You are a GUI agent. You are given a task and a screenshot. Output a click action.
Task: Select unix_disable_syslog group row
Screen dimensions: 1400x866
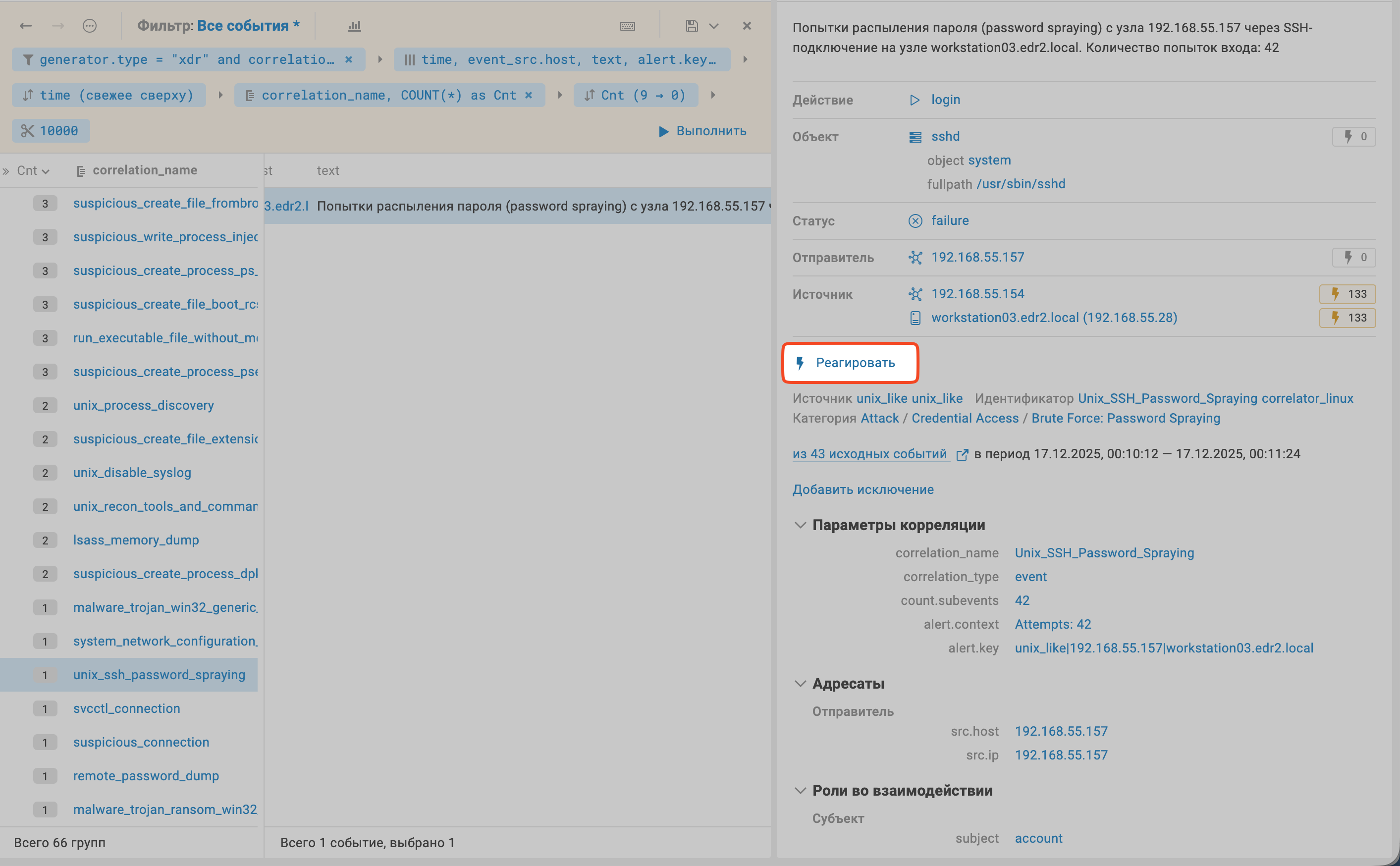132,473
